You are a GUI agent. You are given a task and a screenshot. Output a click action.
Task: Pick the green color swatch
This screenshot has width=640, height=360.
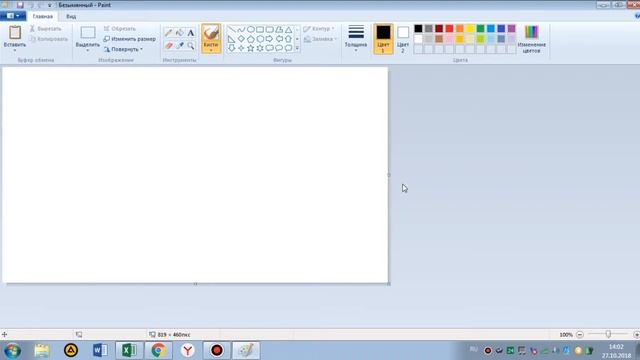[480, 28]
